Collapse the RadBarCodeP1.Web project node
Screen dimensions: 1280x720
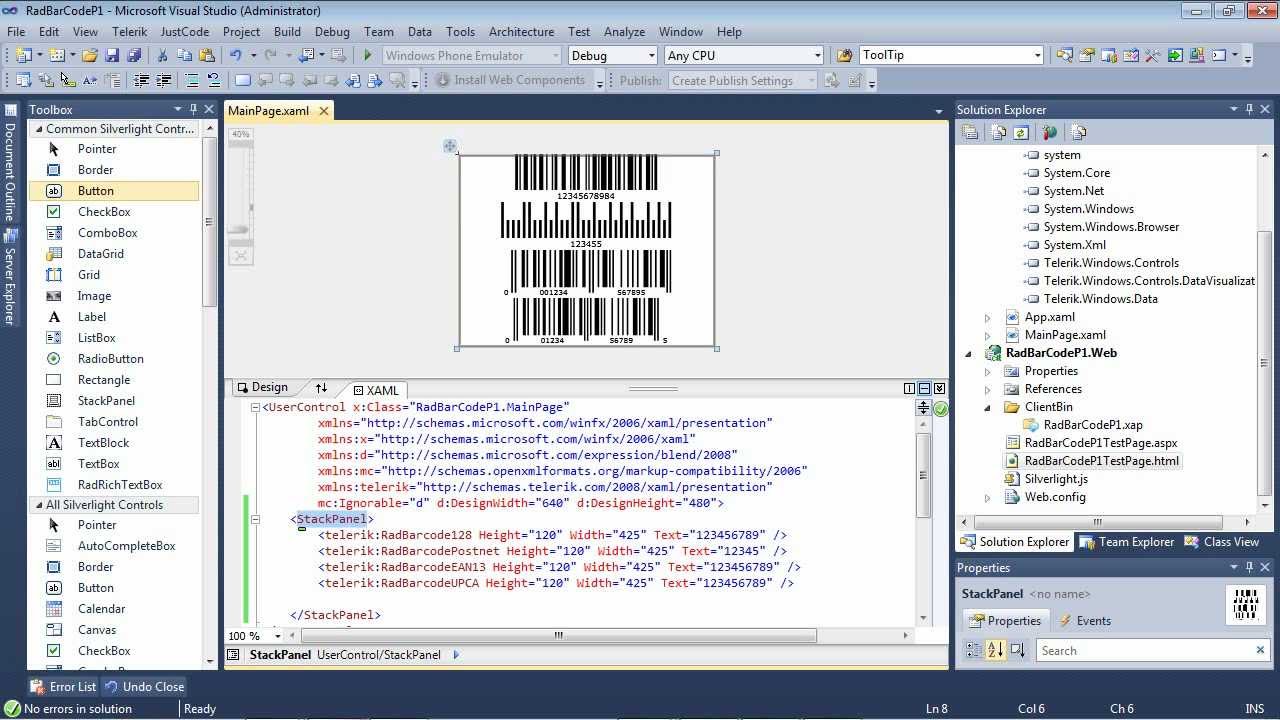point(968,353)
